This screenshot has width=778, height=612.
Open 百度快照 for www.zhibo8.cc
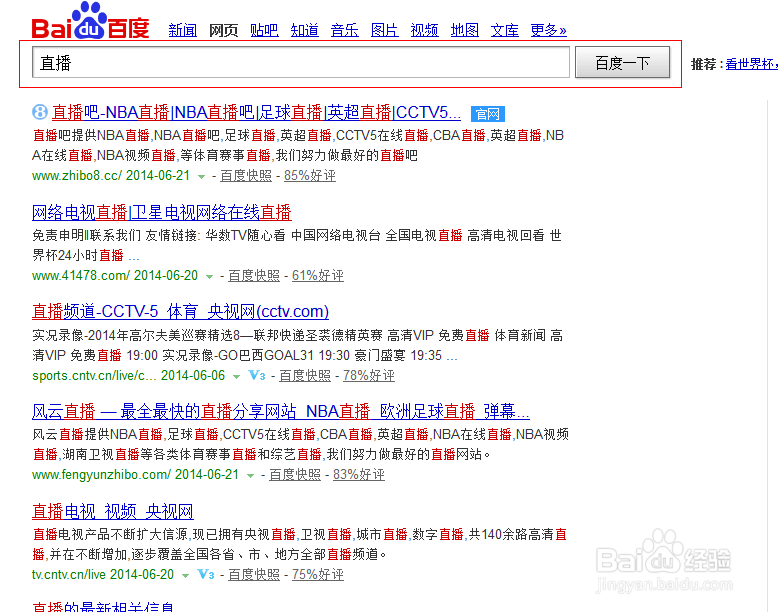[246, 176]
